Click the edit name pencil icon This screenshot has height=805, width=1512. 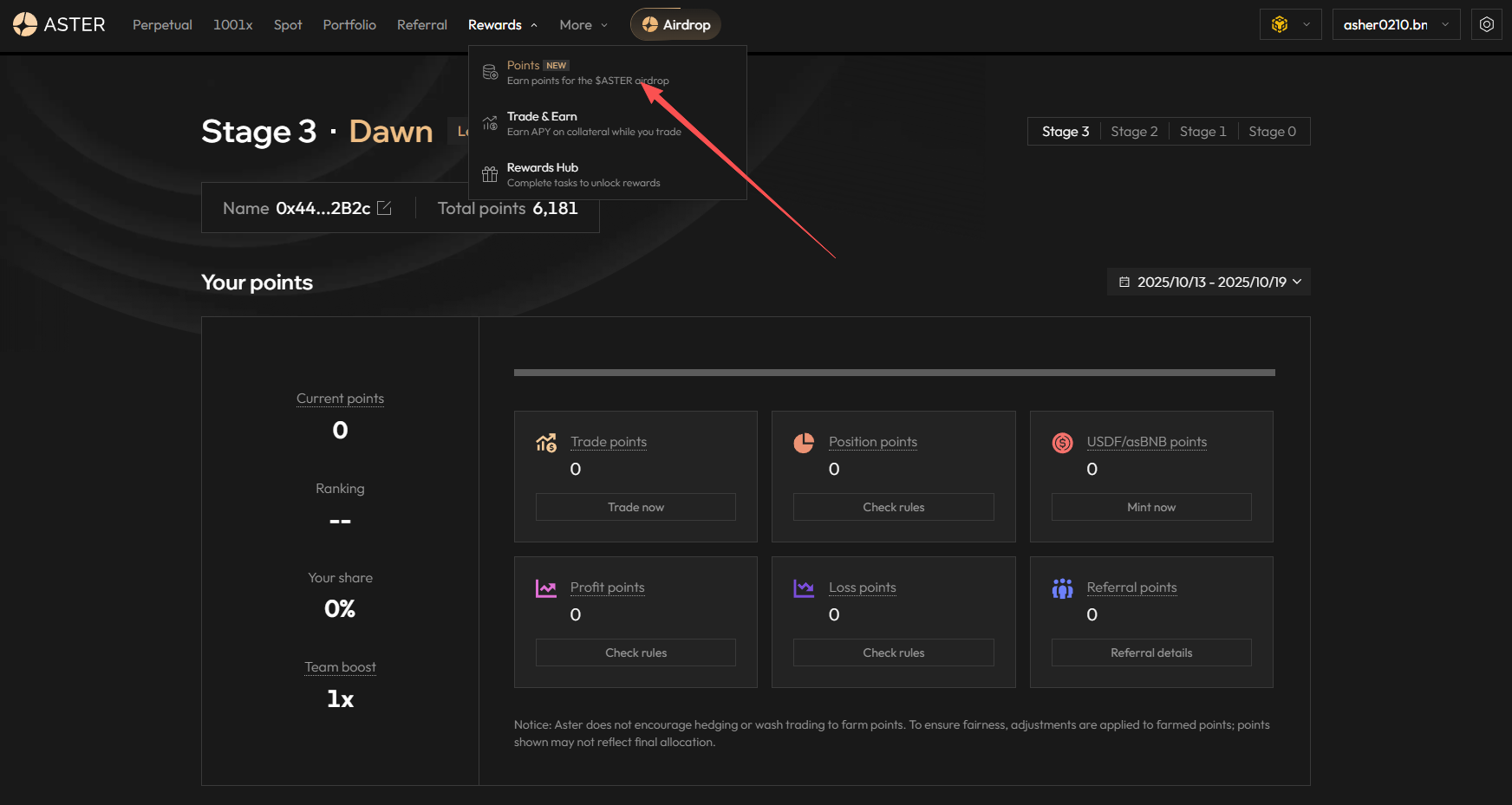click(384, 208)
